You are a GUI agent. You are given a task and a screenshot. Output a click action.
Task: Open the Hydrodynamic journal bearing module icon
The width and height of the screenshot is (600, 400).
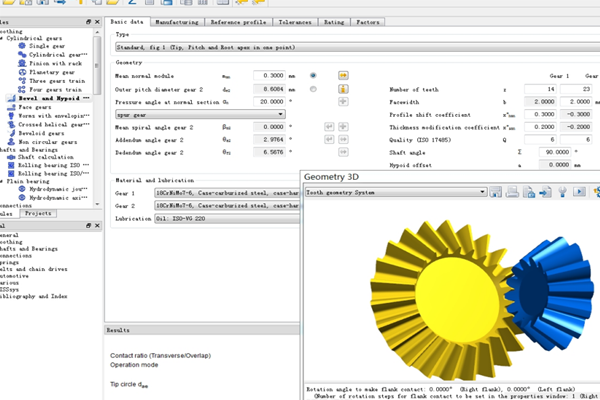tap(22, 189)
